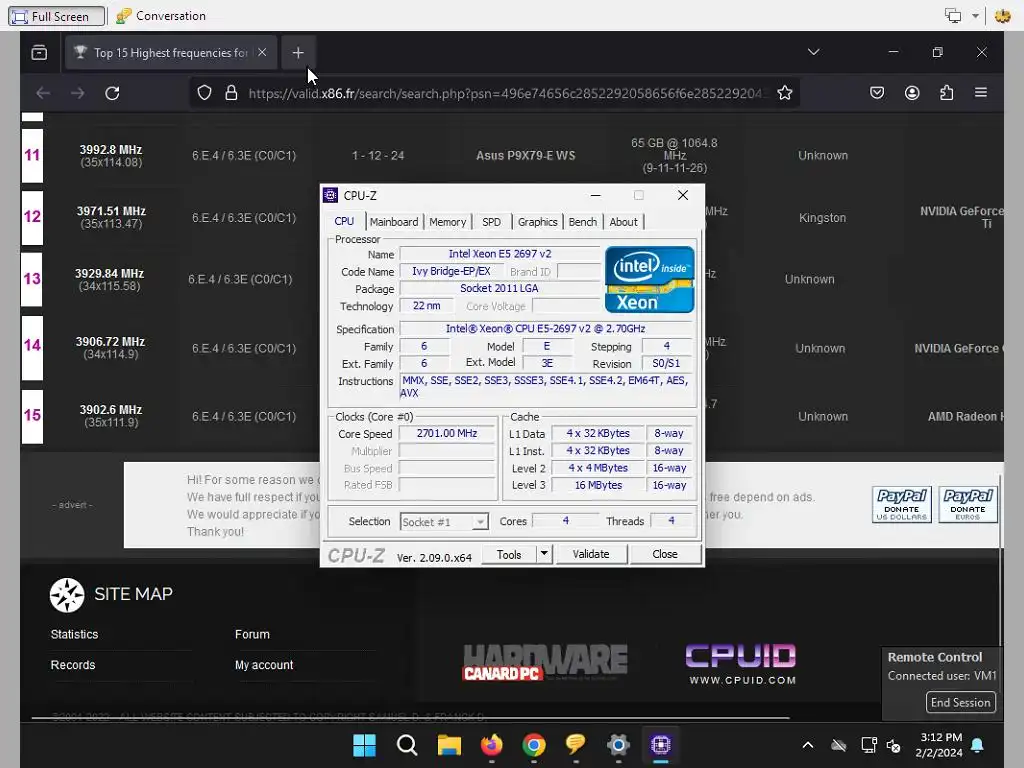Open a new browser tab
1024x768 pixels.
tap(298, 52)
